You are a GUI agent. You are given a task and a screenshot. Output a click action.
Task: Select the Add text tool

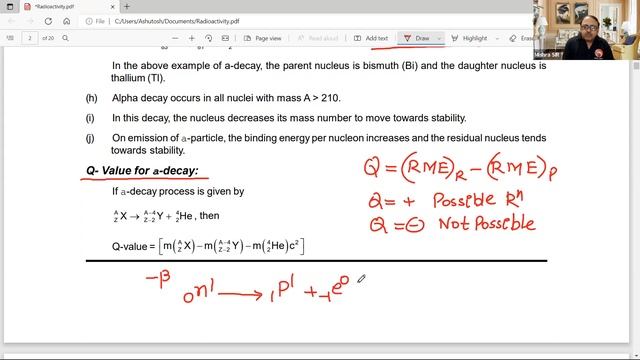(371, 38)
